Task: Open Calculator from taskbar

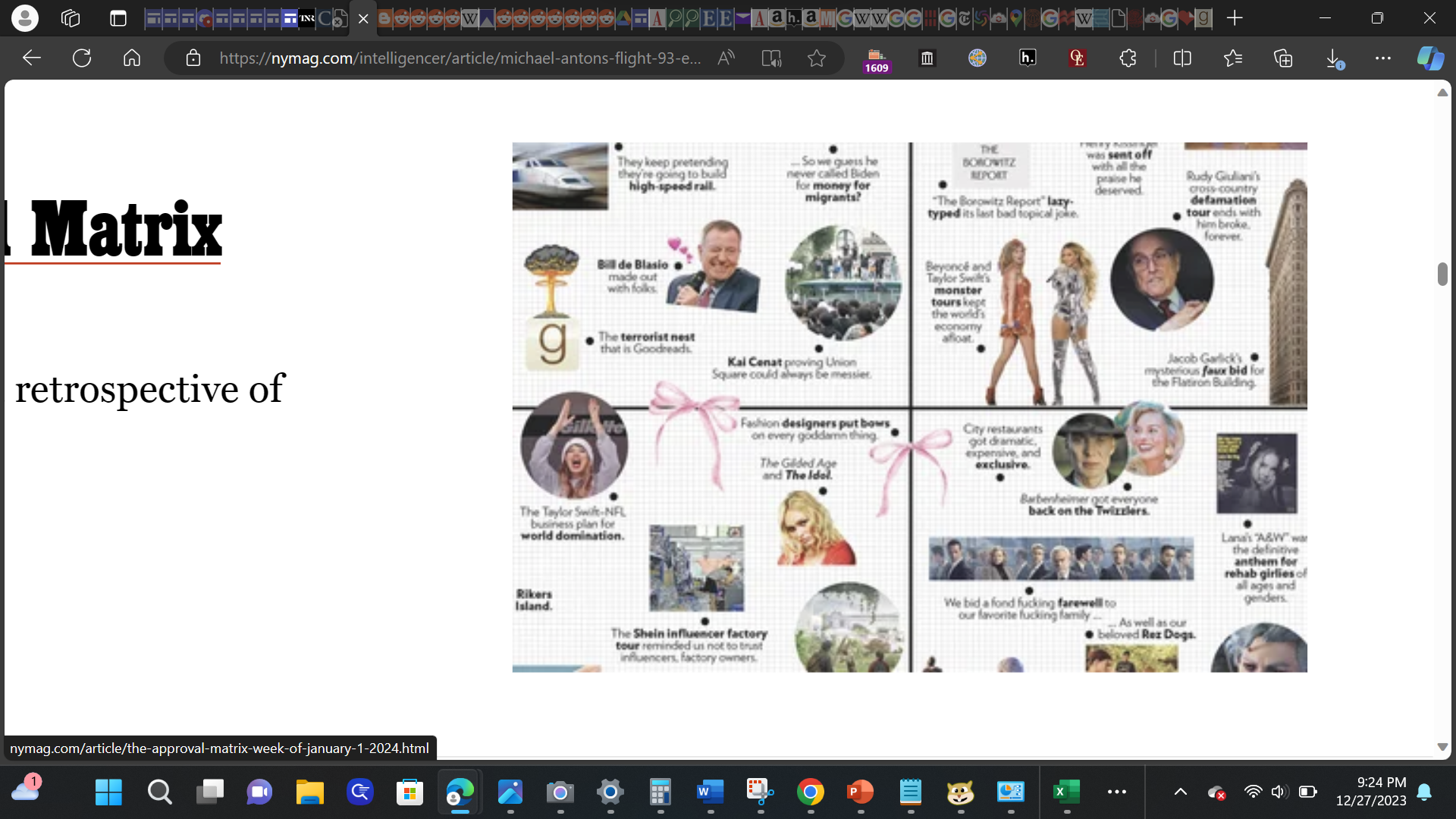Action: (x=660, y=792)
